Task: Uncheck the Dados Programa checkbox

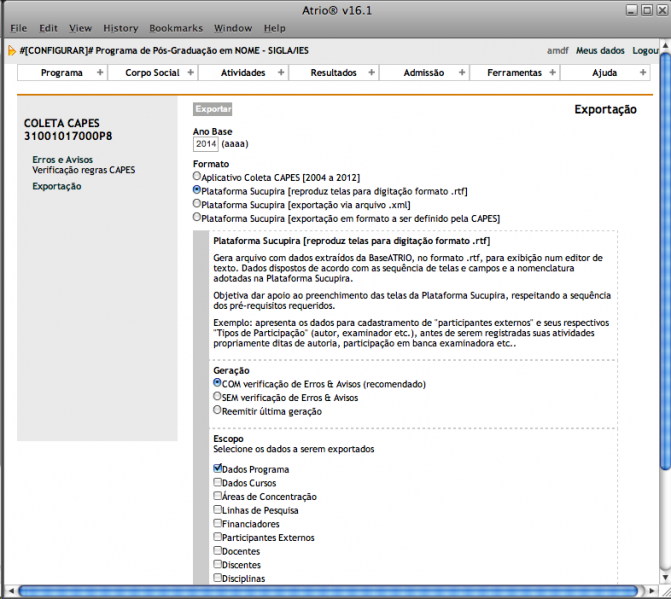Action: click(218, 468)
